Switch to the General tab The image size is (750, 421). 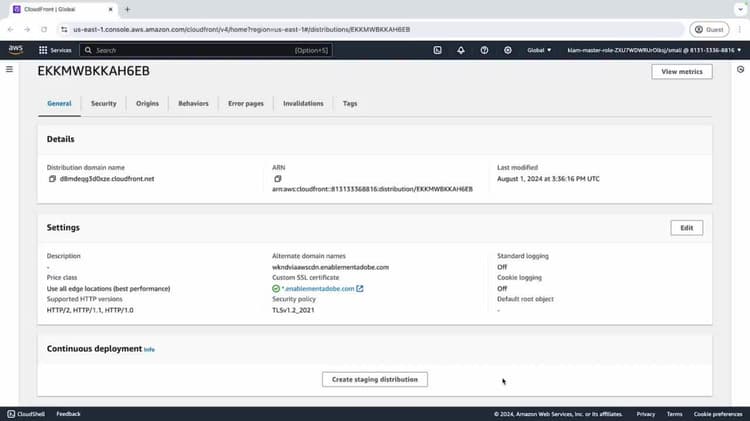[x=59, y=103]
